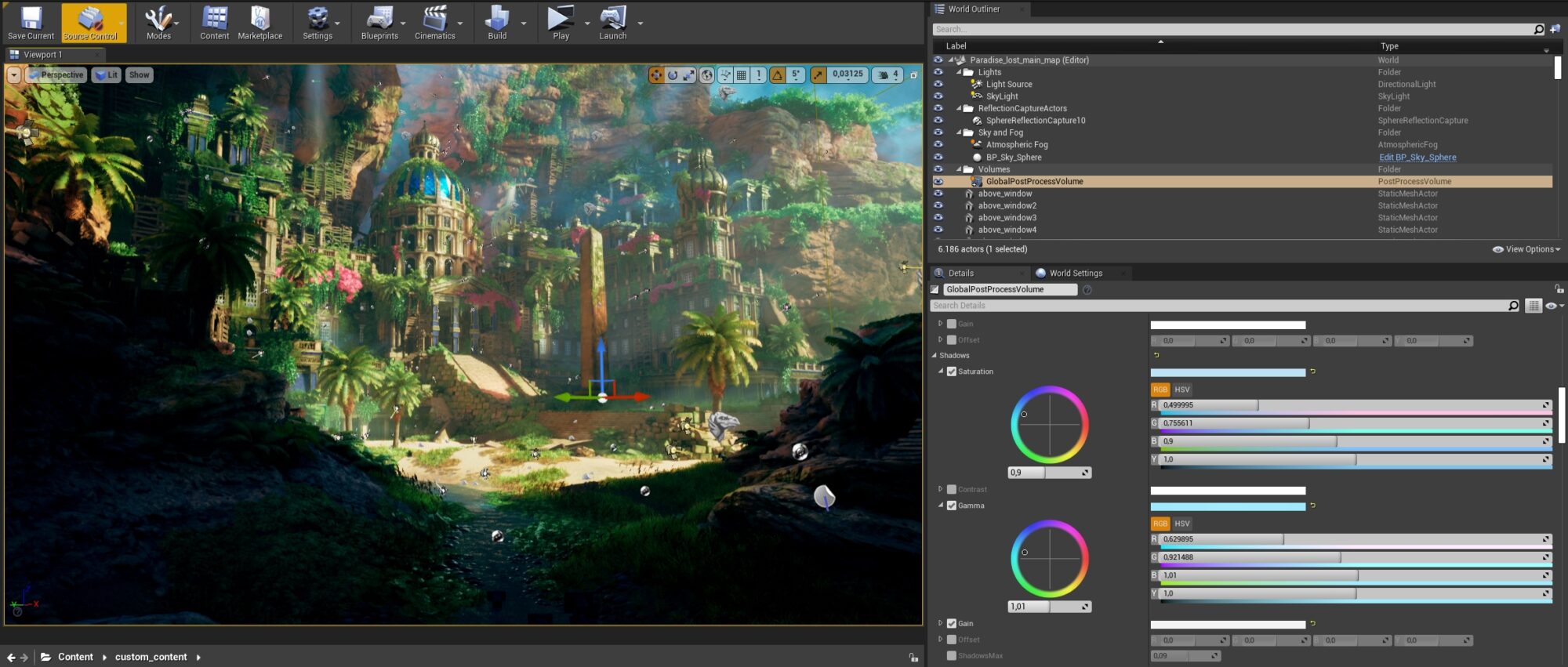1568x667 pixels.
Task: Open the View Options dropdown
Action: [x=1526, y=249]
